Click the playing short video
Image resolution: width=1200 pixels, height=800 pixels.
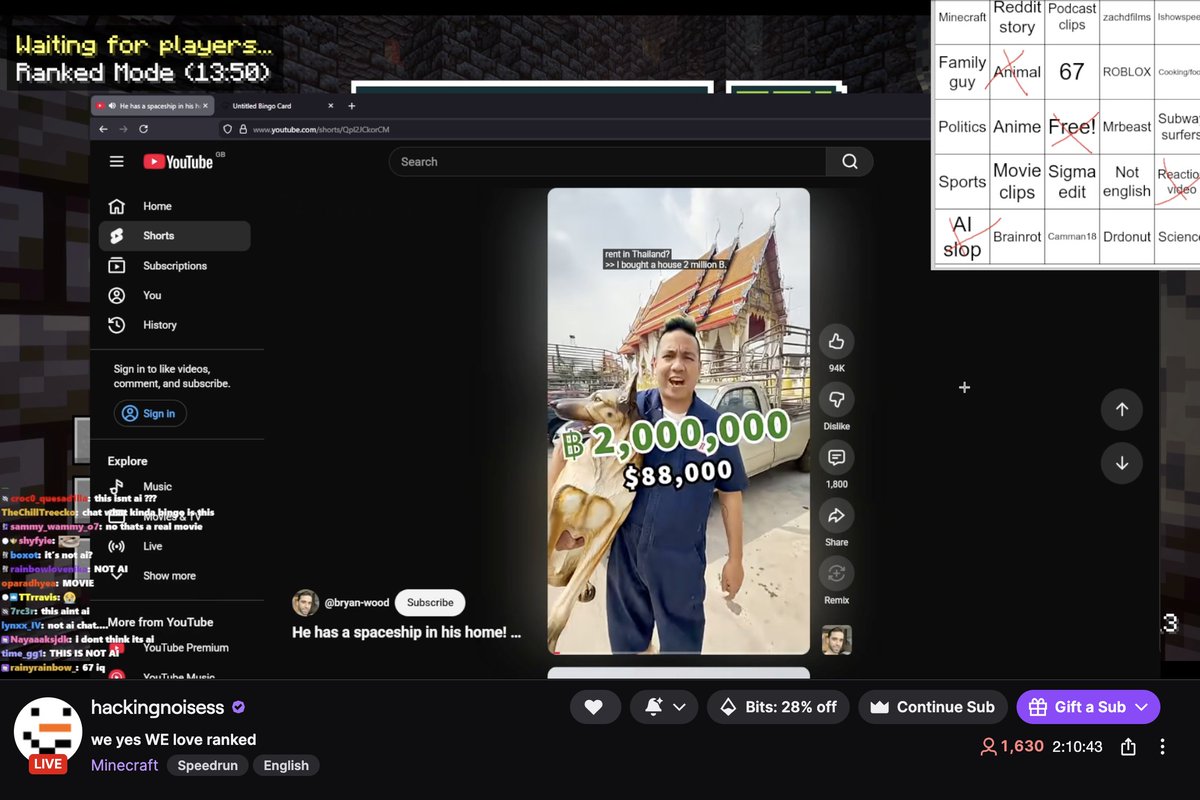[679, 421]
